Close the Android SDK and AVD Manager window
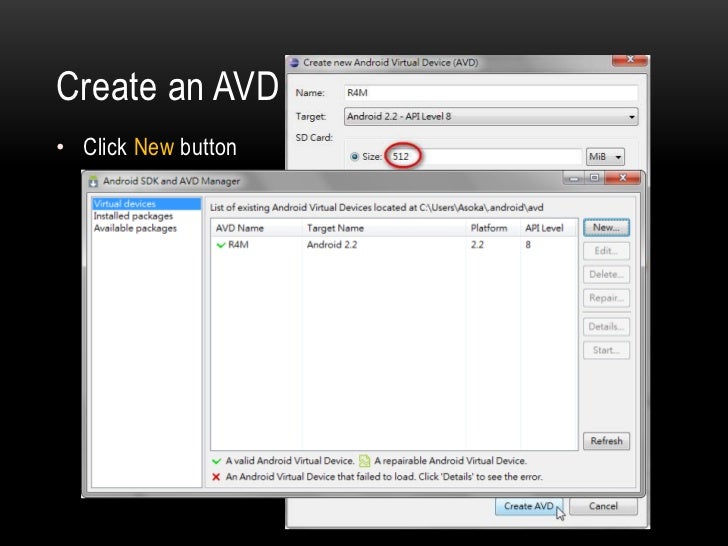 click(623, 178)
